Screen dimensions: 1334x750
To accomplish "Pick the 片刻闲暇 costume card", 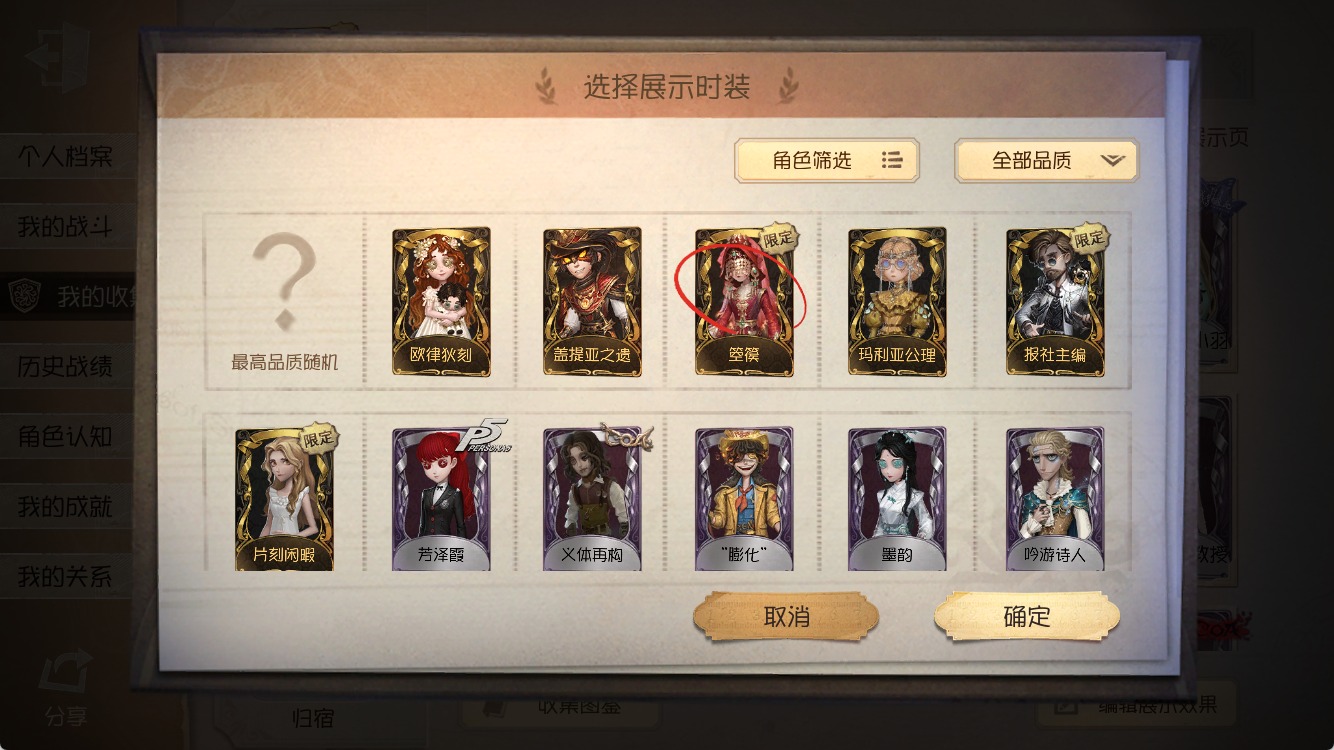I will click(285, 499).
